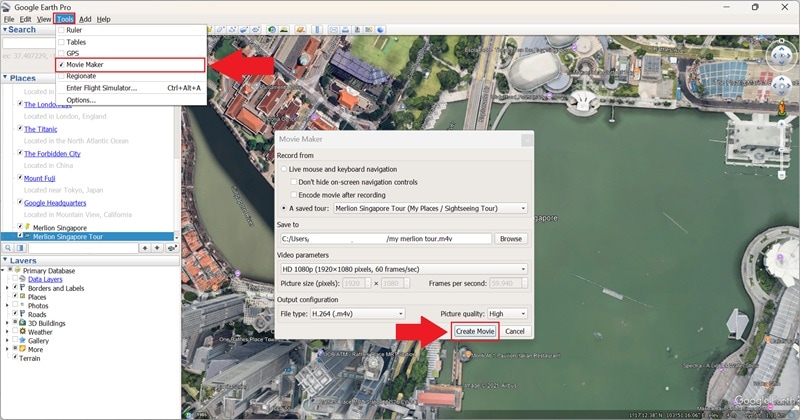Open the View menu
The image size is (800, 420).
pyautogui.click(x=44, y=19)
